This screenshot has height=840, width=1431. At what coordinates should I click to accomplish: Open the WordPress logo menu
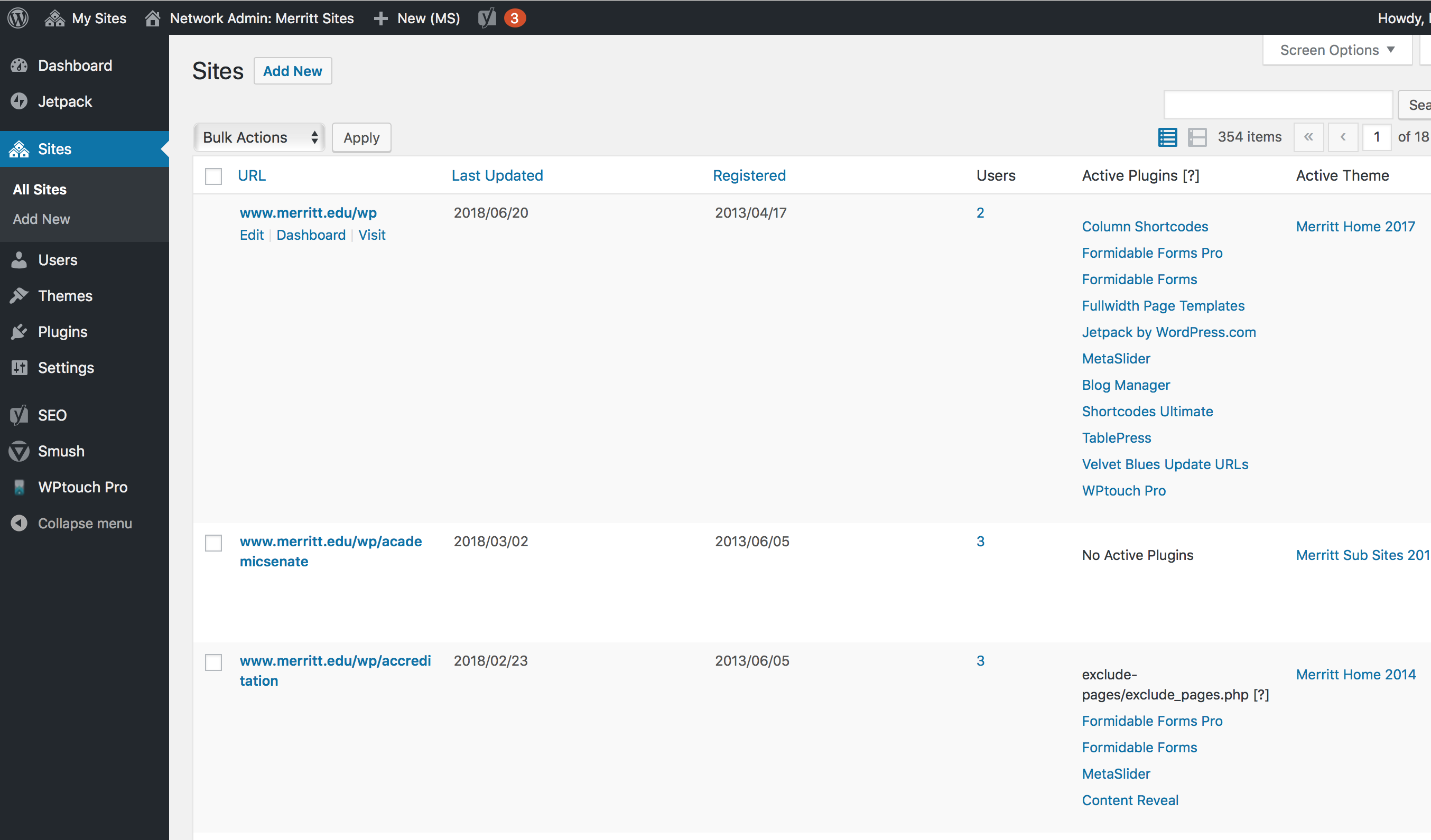coord(18,18)
